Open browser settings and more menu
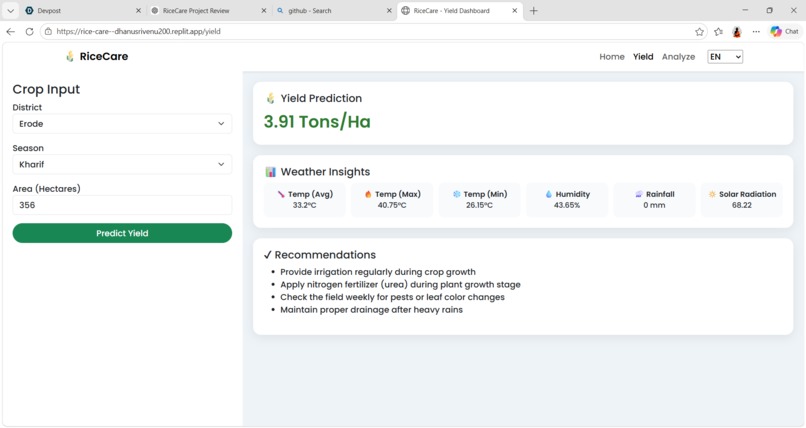Image resolution: width=806 pixels, height=428 pixels. [756, 32]
